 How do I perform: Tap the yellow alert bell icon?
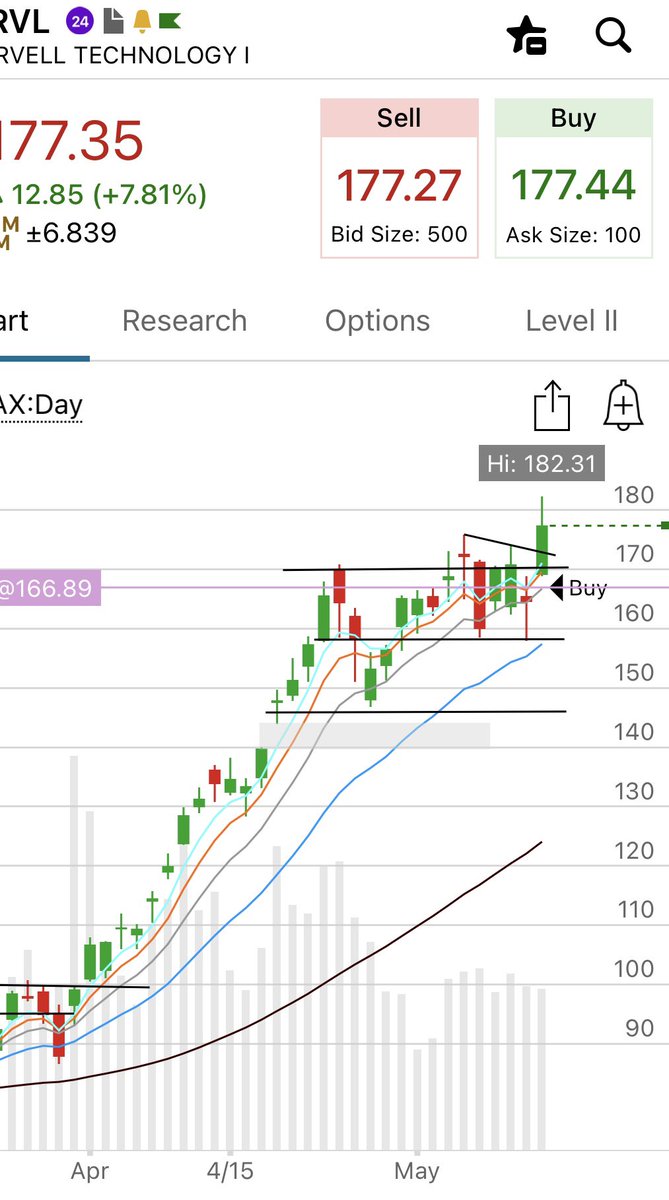142,19
